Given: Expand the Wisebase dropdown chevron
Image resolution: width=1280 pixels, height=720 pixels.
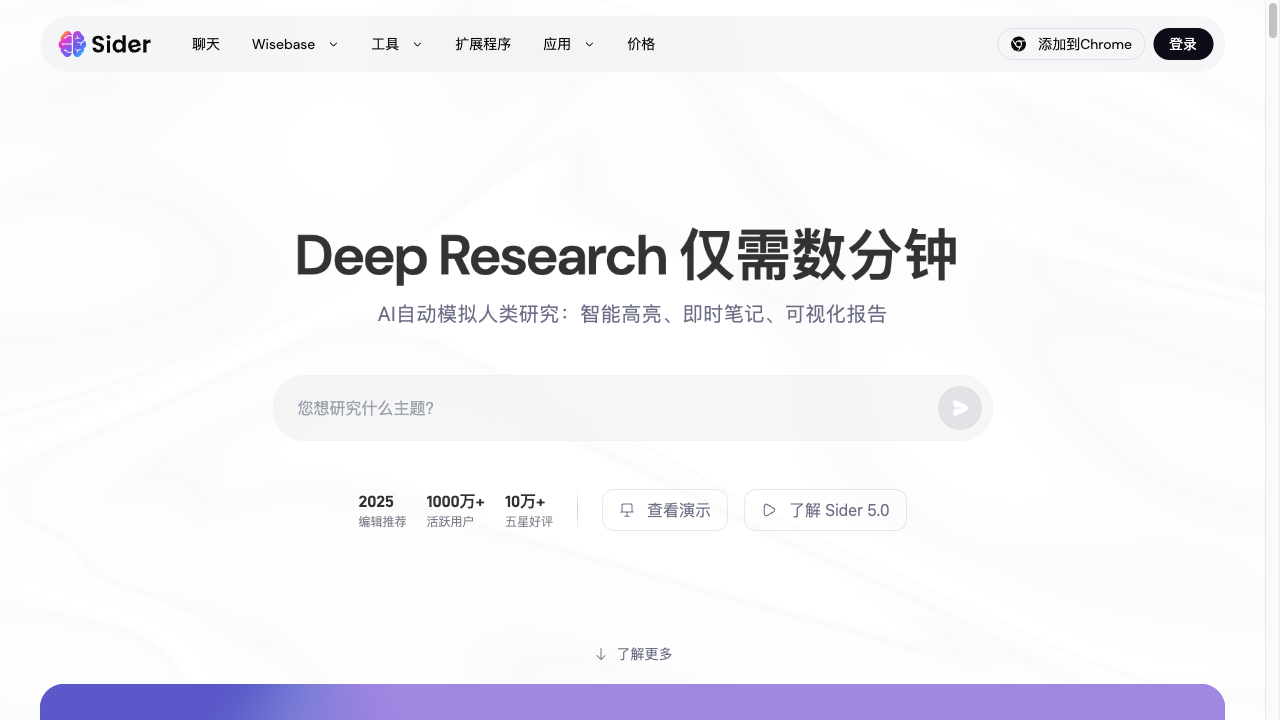Looking at the screenshot, I should (x=333, y=44).
